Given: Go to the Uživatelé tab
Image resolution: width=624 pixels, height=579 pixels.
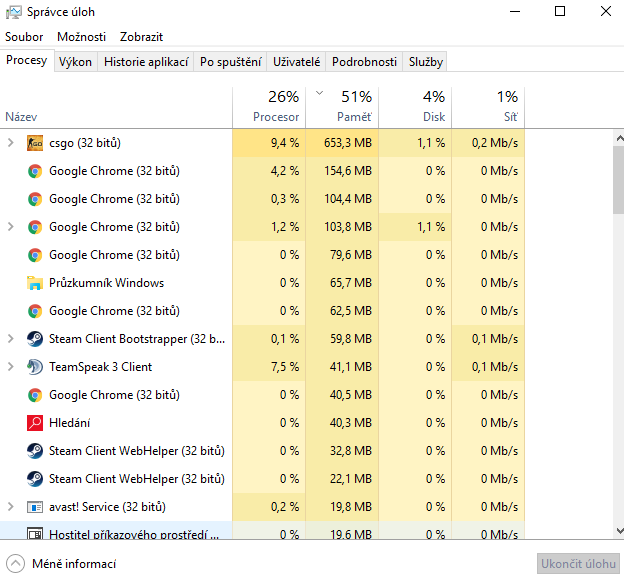Looking at the screenshot, I should (x=296, y=62).
